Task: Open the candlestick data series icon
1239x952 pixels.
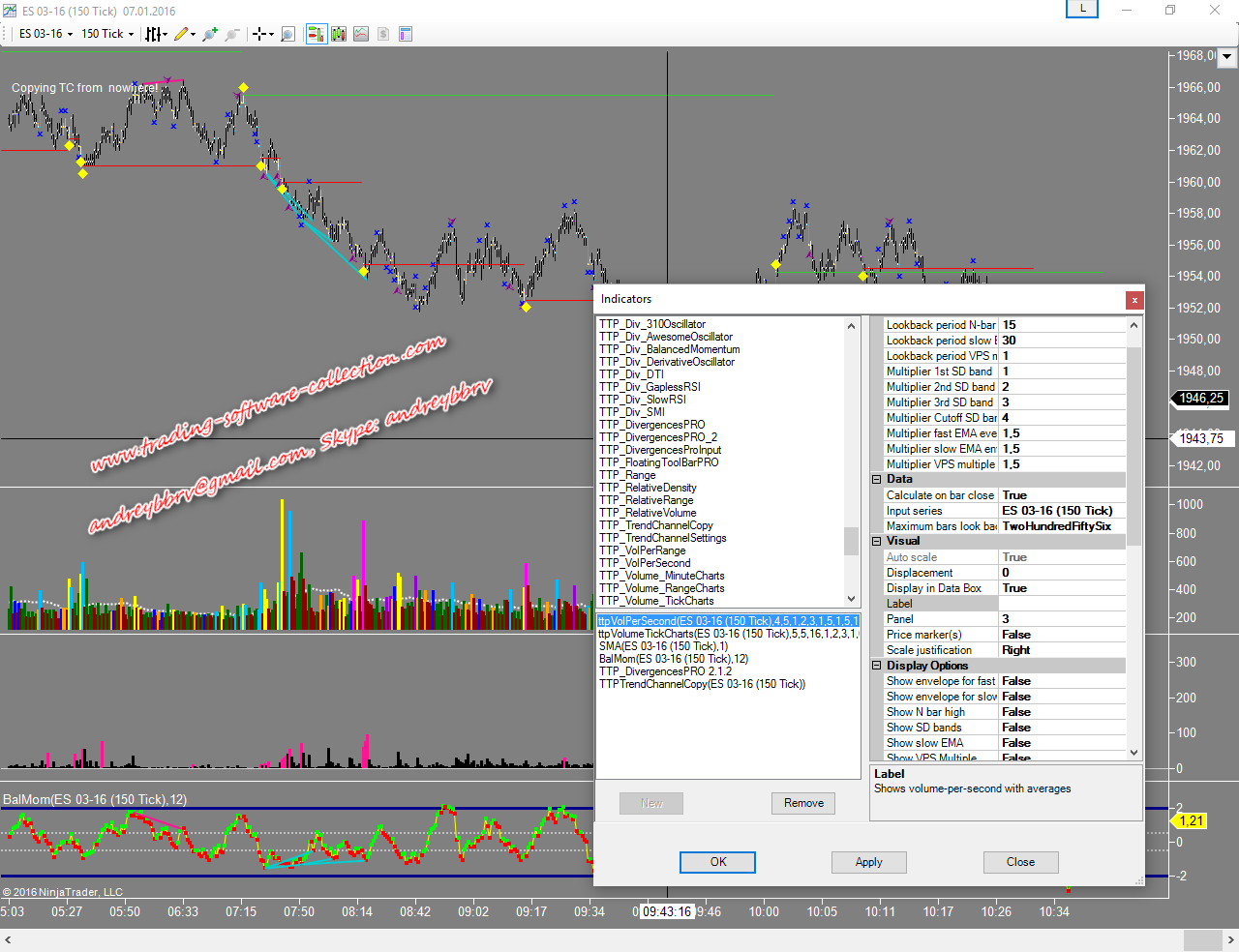Action: (x=339, y=34)
